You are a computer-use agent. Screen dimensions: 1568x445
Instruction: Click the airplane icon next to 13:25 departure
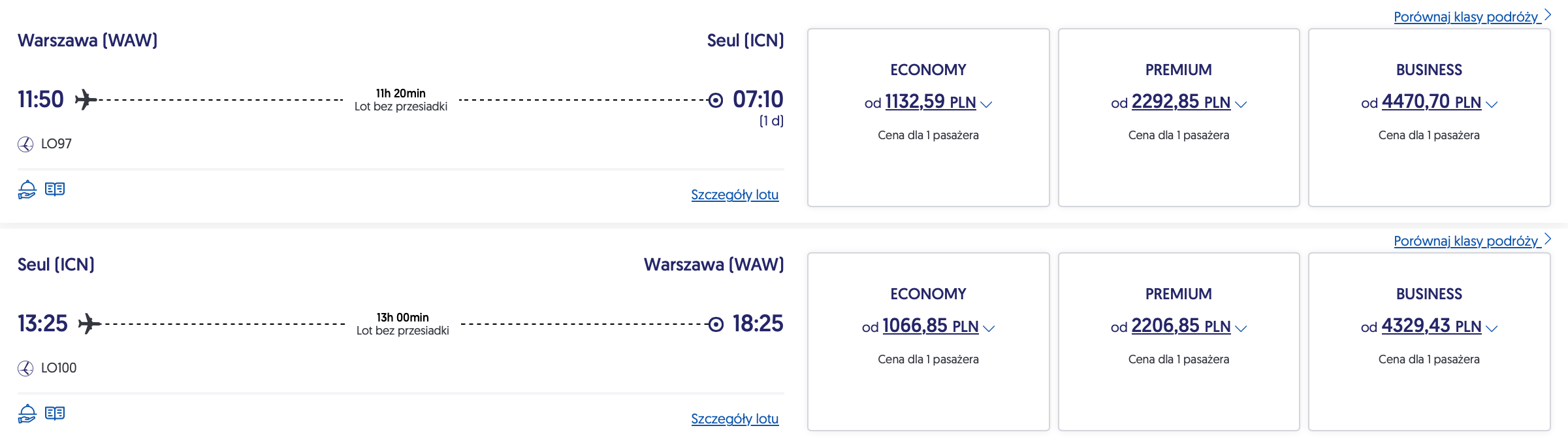click(x=89, y=324)
